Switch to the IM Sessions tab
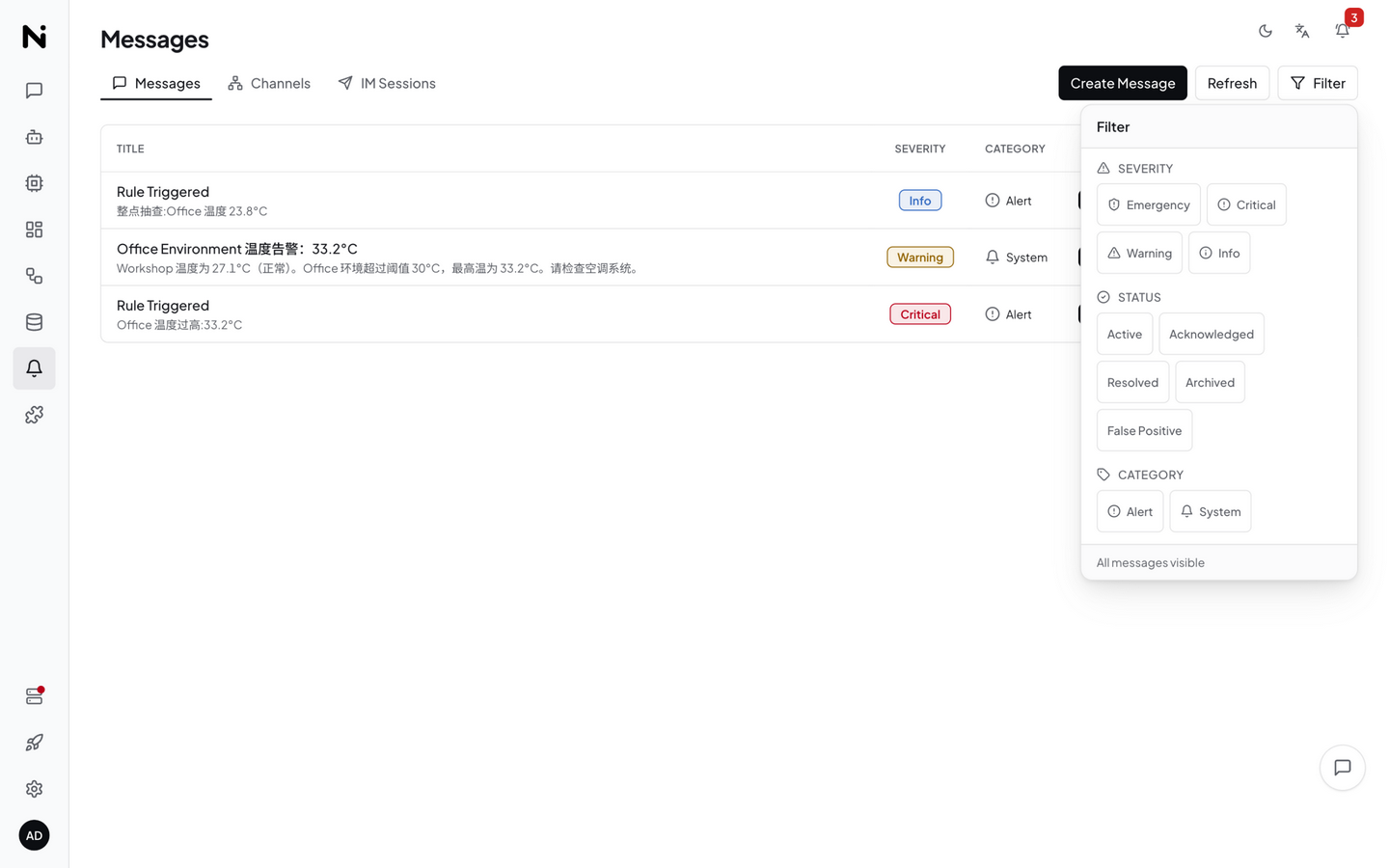Viewport: 1389px width, 868px height. click(387, 83)
